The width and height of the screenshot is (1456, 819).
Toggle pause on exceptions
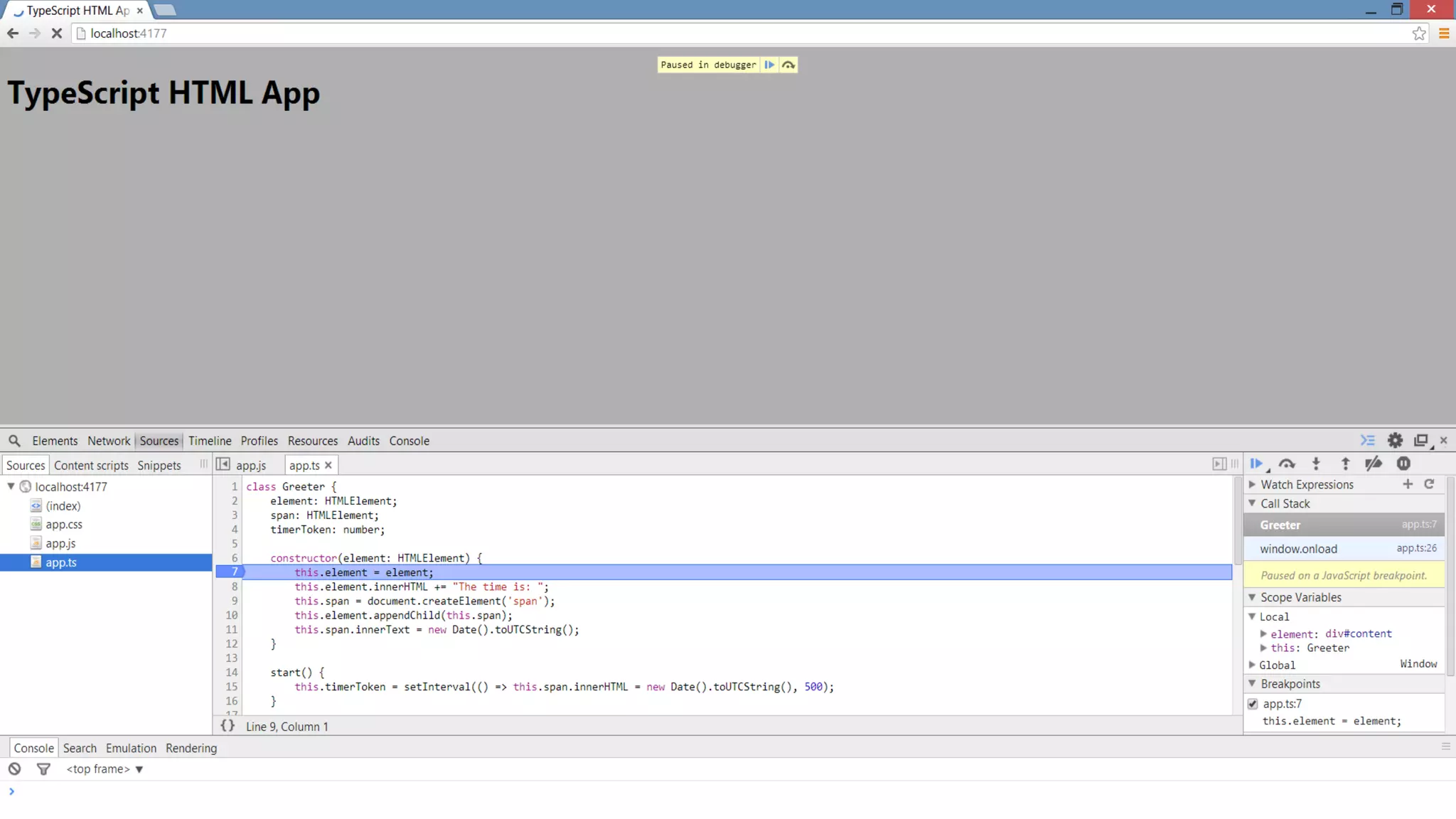click(1403, 464)
